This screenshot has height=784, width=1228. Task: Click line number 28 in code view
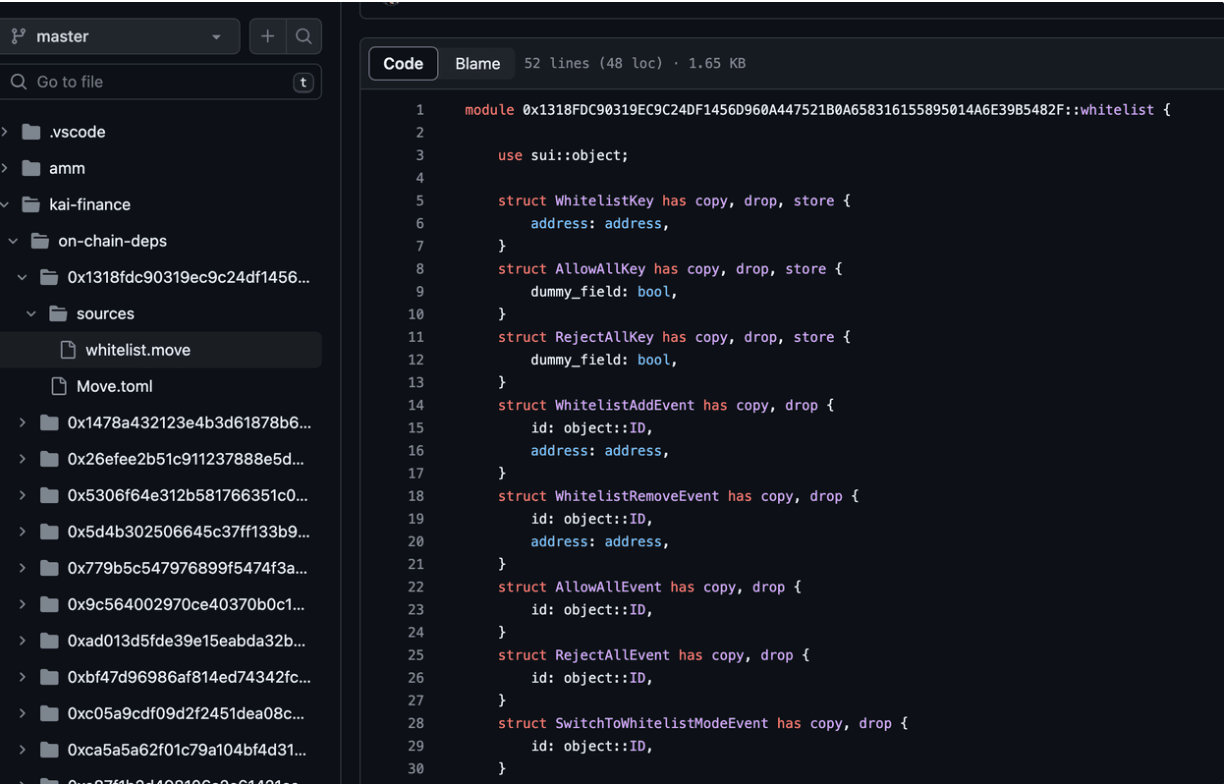click(416, 723)
